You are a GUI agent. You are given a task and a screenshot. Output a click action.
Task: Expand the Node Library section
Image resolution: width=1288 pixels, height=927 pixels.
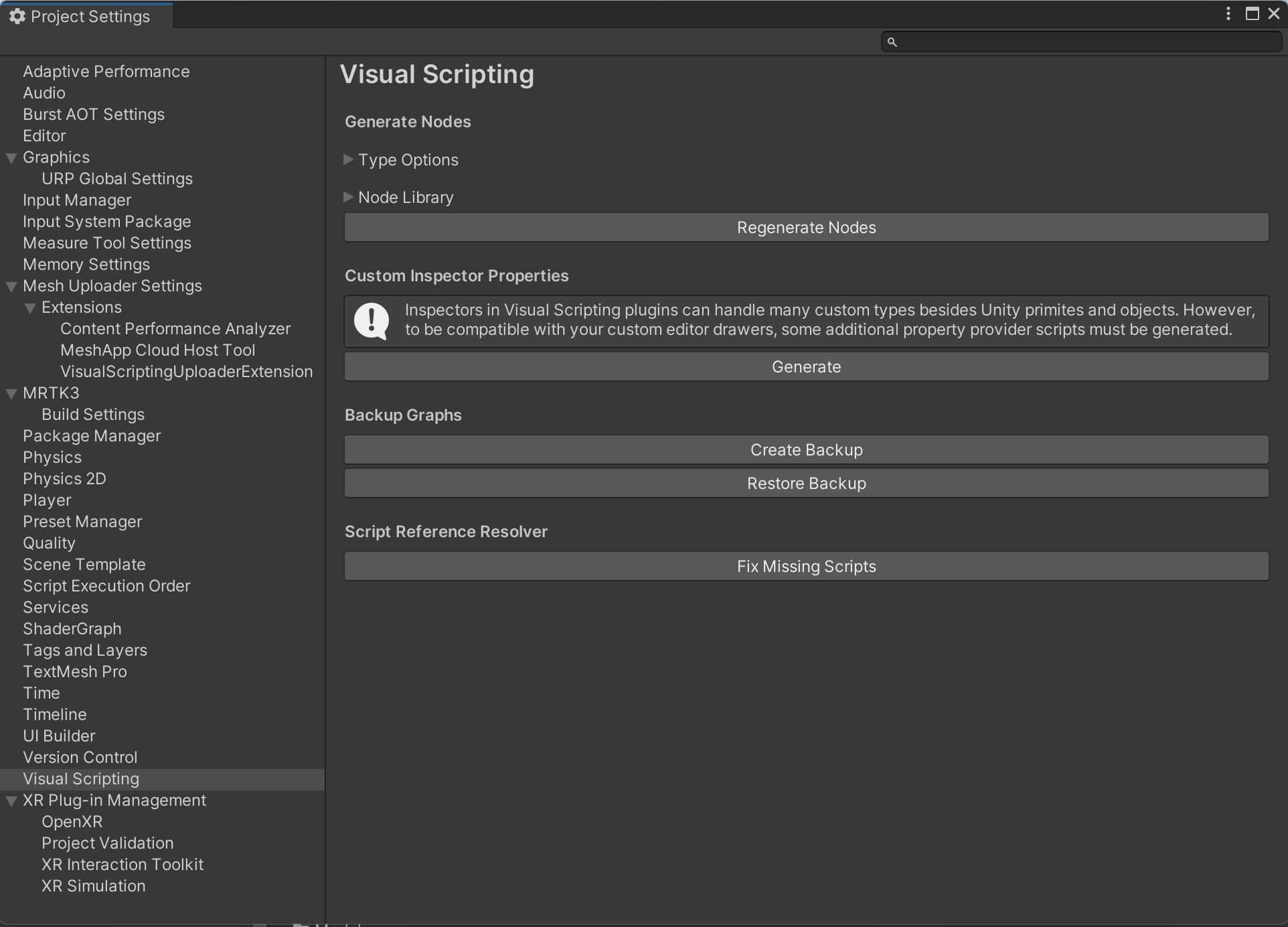click(x=350, y=197)
